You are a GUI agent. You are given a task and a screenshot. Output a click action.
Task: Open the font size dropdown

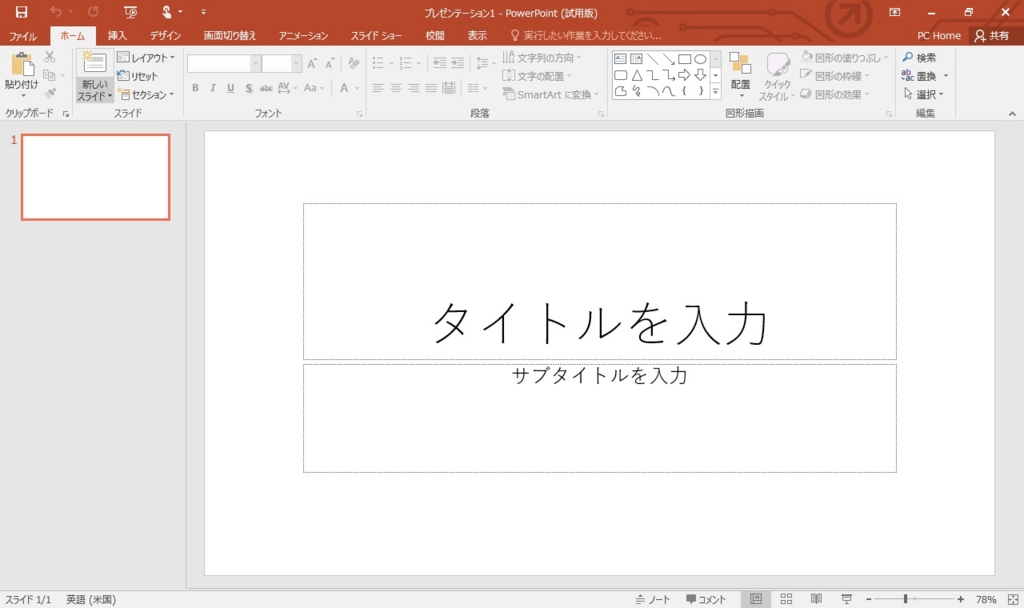[x=296, y=63]
